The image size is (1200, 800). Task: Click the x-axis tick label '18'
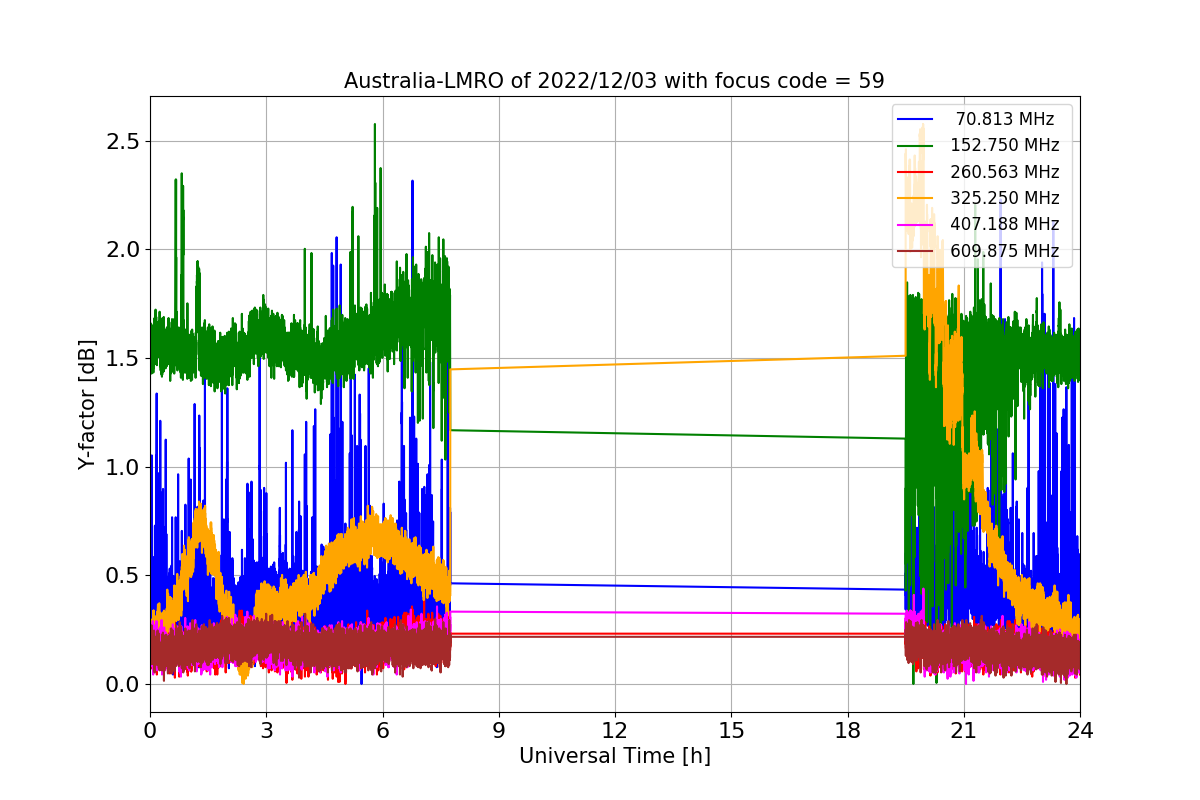pyautogui.click(x=847, y=730)
